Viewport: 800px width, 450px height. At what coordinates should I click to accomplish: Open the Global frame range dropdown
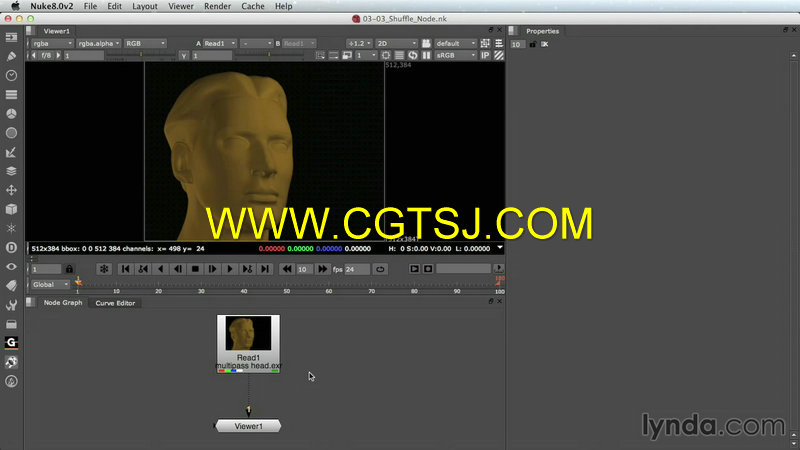click(50, 284)
